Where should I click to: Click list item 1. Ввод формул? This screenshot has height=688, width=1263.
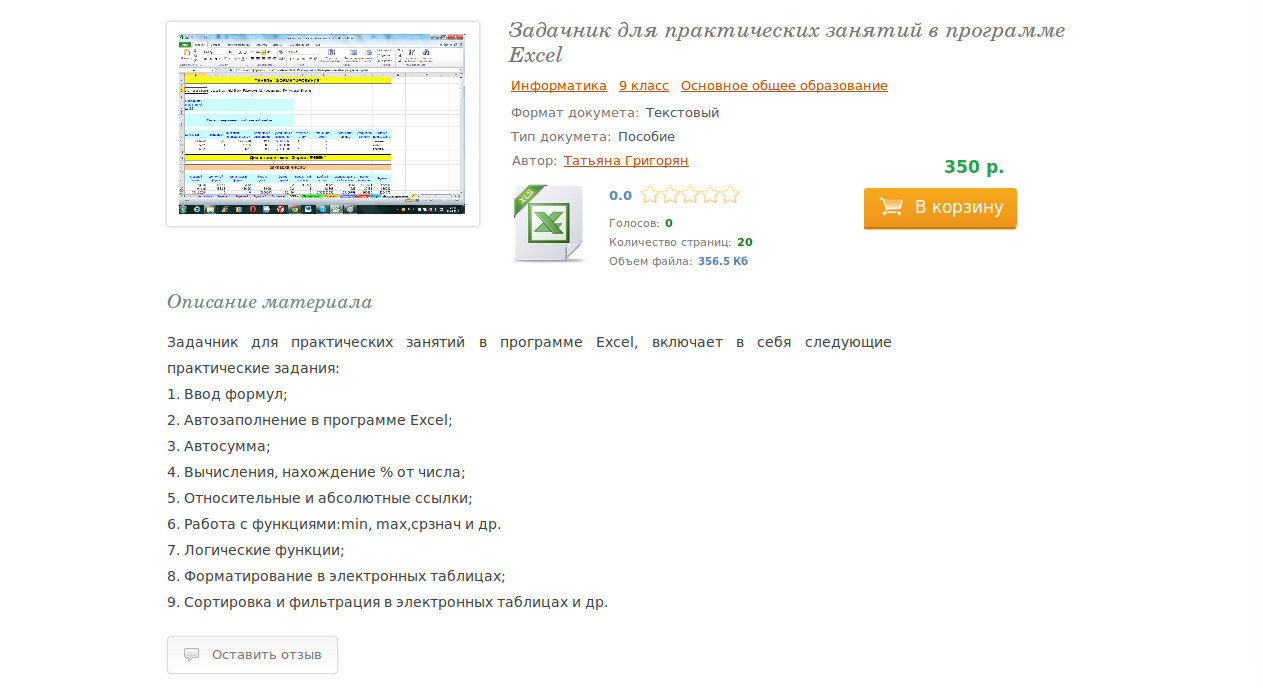pyautogui.click(x=227, y=394)
